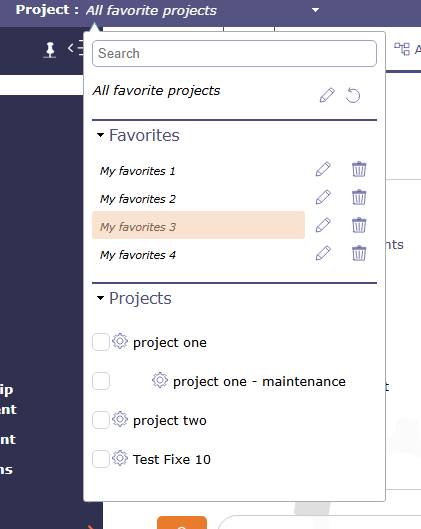Collapse the Favorites section
Screen dimensions: 421x529
tap(100, 135)
